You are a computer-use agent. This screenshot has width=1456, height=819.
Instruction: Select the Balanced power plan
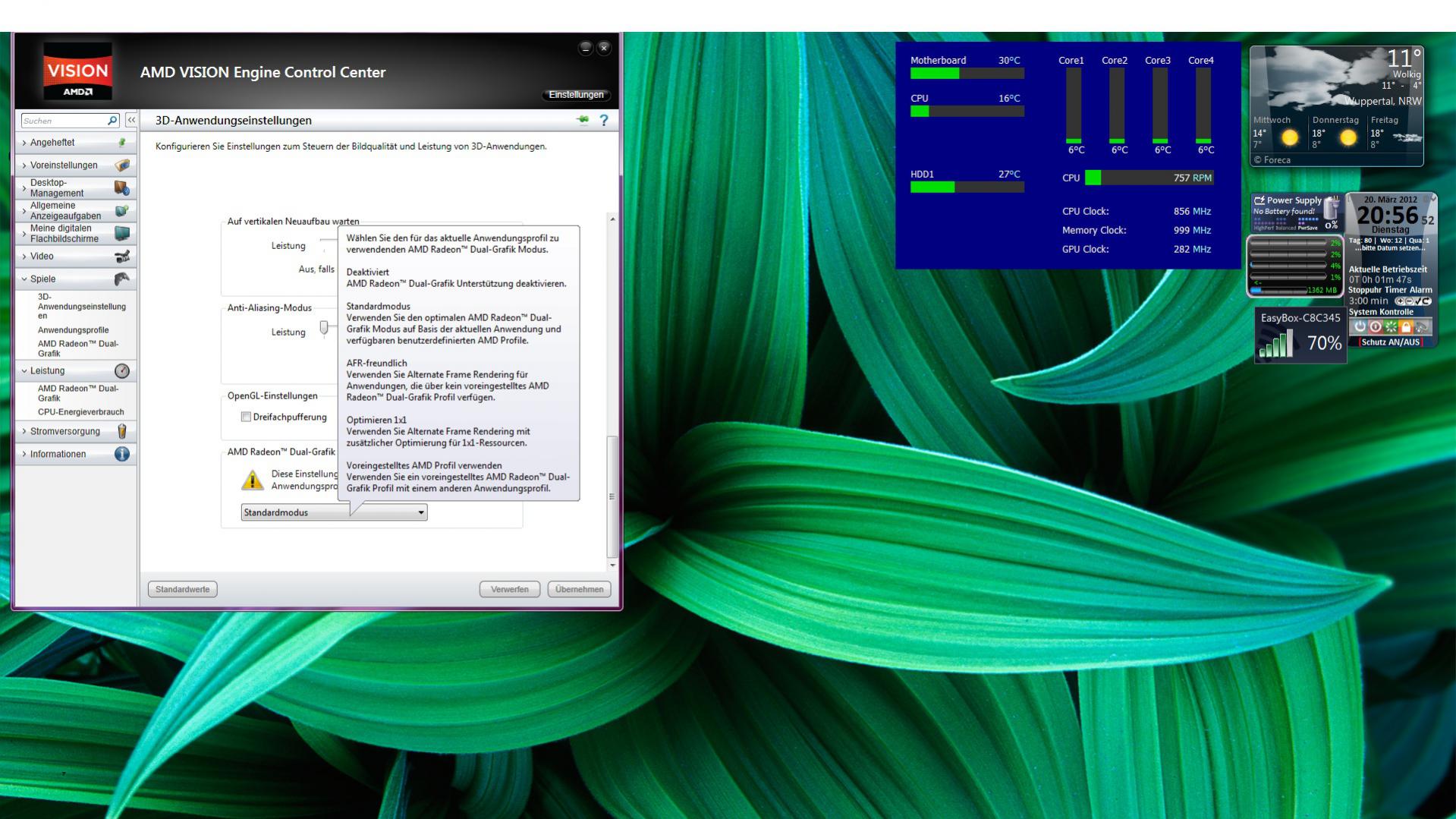(1286, 228)
